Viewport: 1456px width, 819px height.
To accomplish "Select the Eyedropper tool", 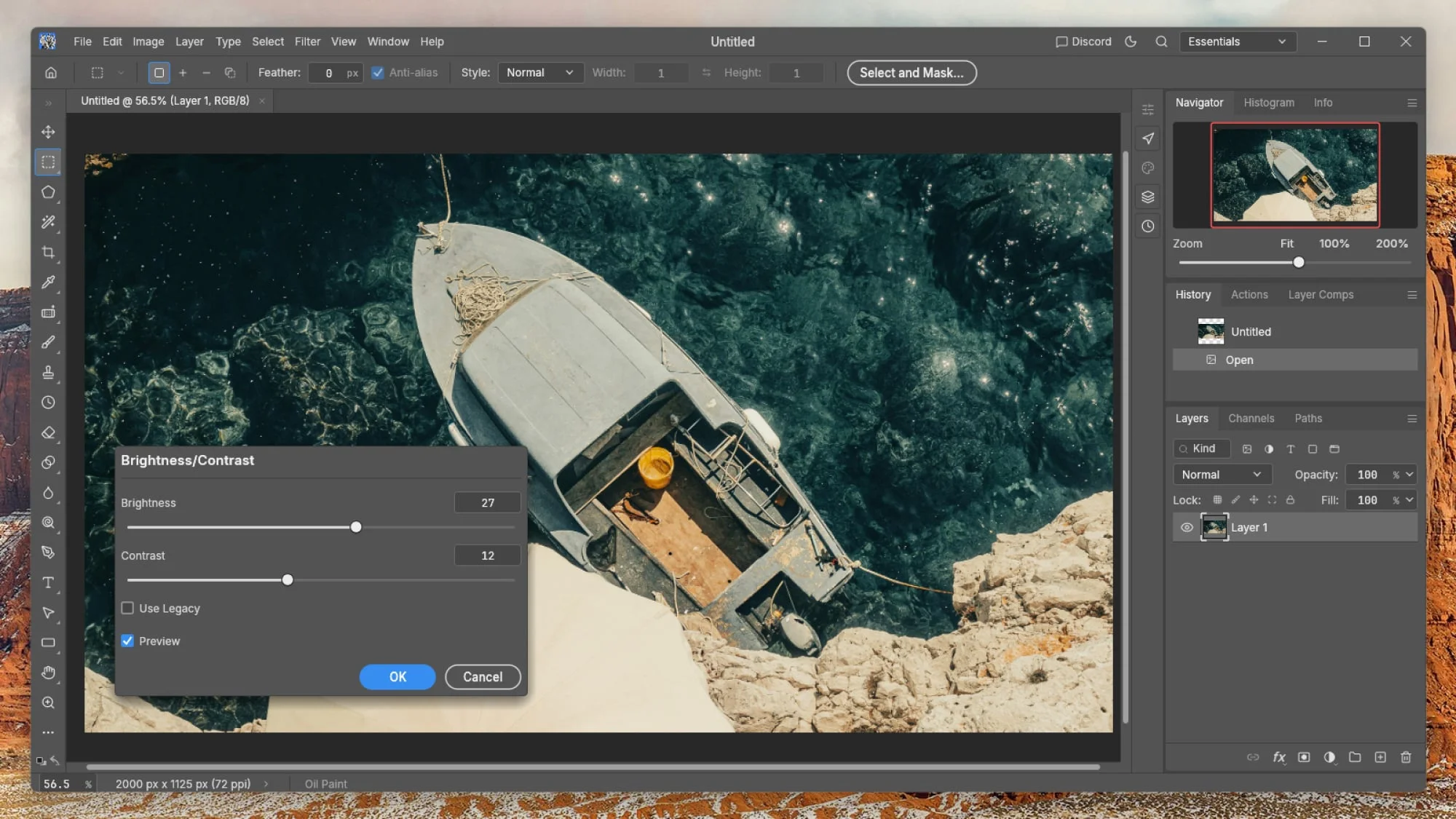I will pyautogui.click(x=48, y=282).
